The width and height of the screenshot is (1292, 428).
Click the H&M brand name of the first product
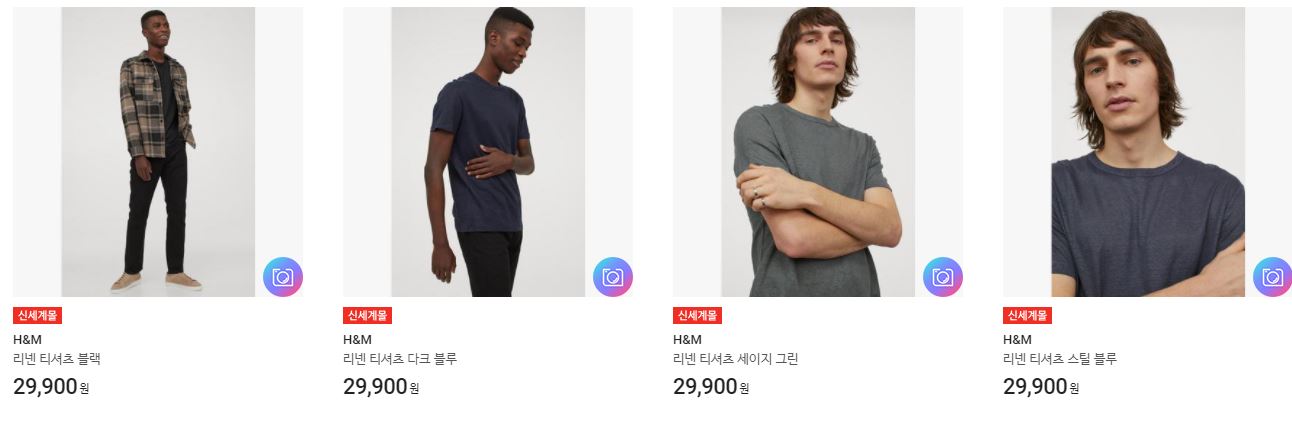tap(27, 339)
